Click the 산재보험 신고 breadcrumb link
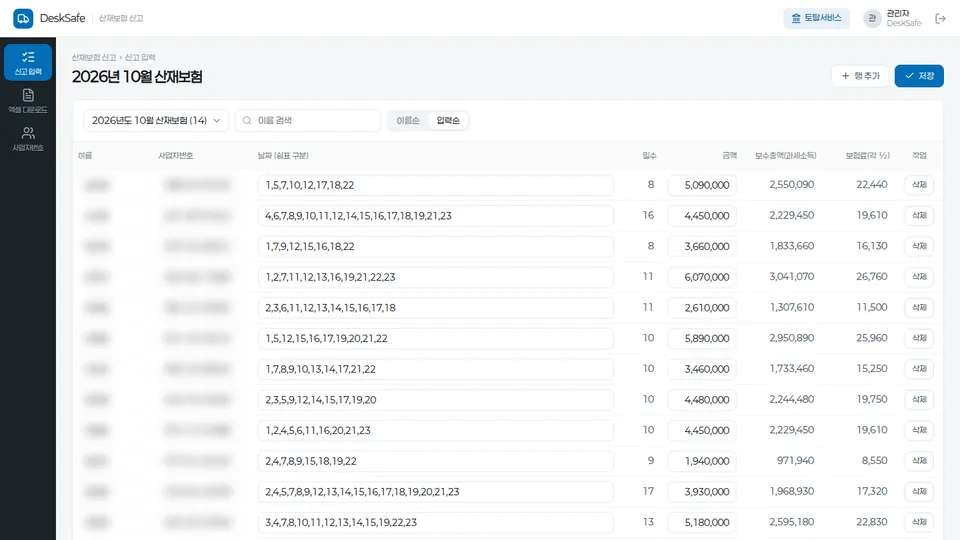This screenshot has height=540, width=960. coord(94,58)
